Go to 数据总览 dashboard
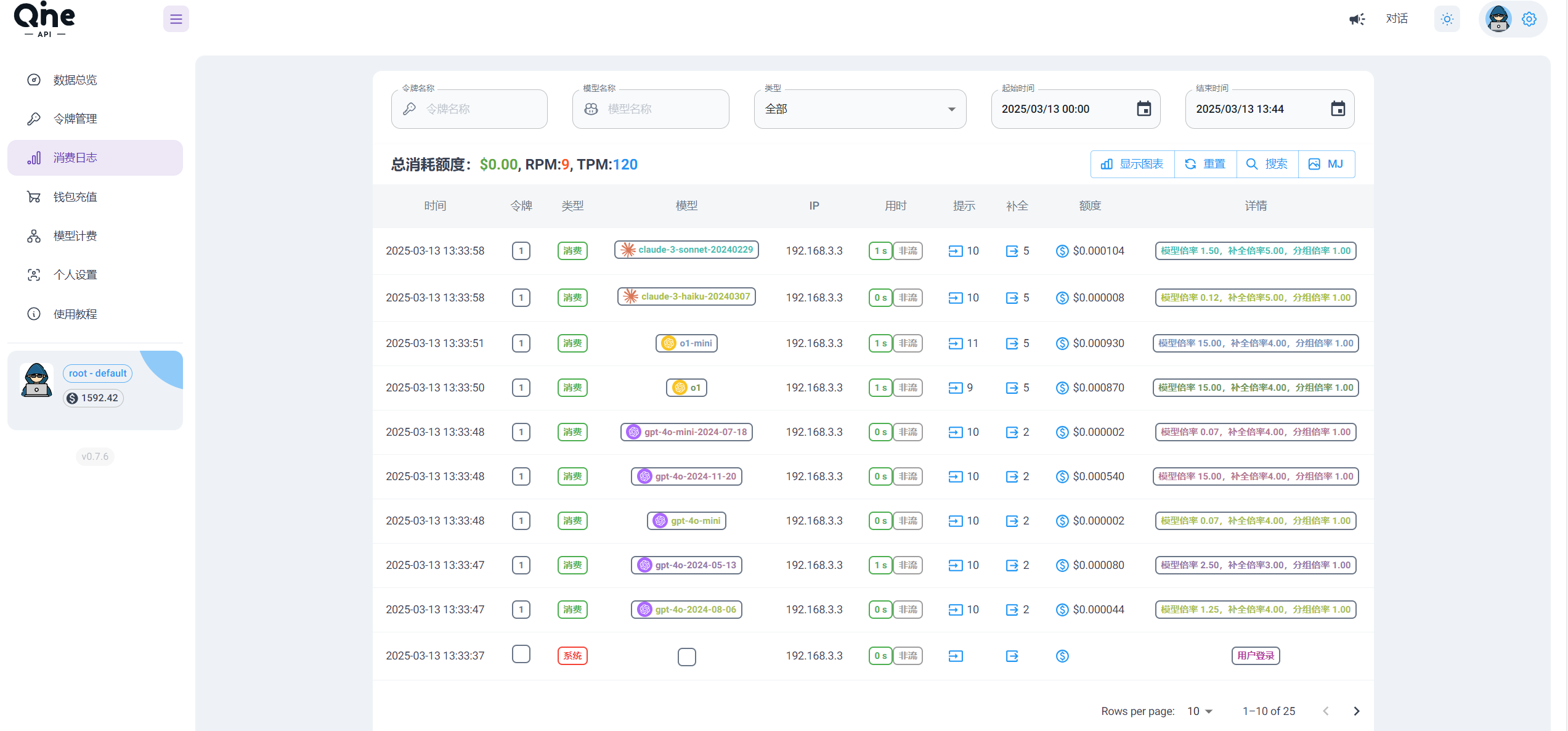 (x=95, y=80)
